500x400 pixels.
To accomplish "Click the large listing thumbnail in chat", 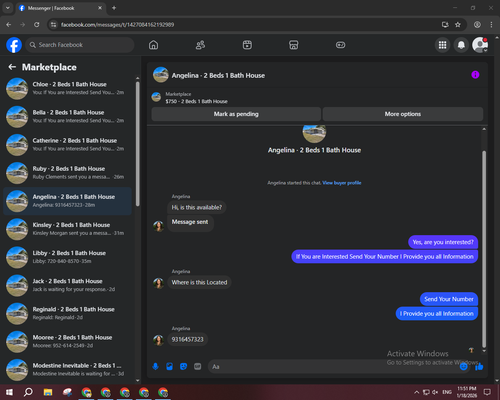I will pos(314,133).
